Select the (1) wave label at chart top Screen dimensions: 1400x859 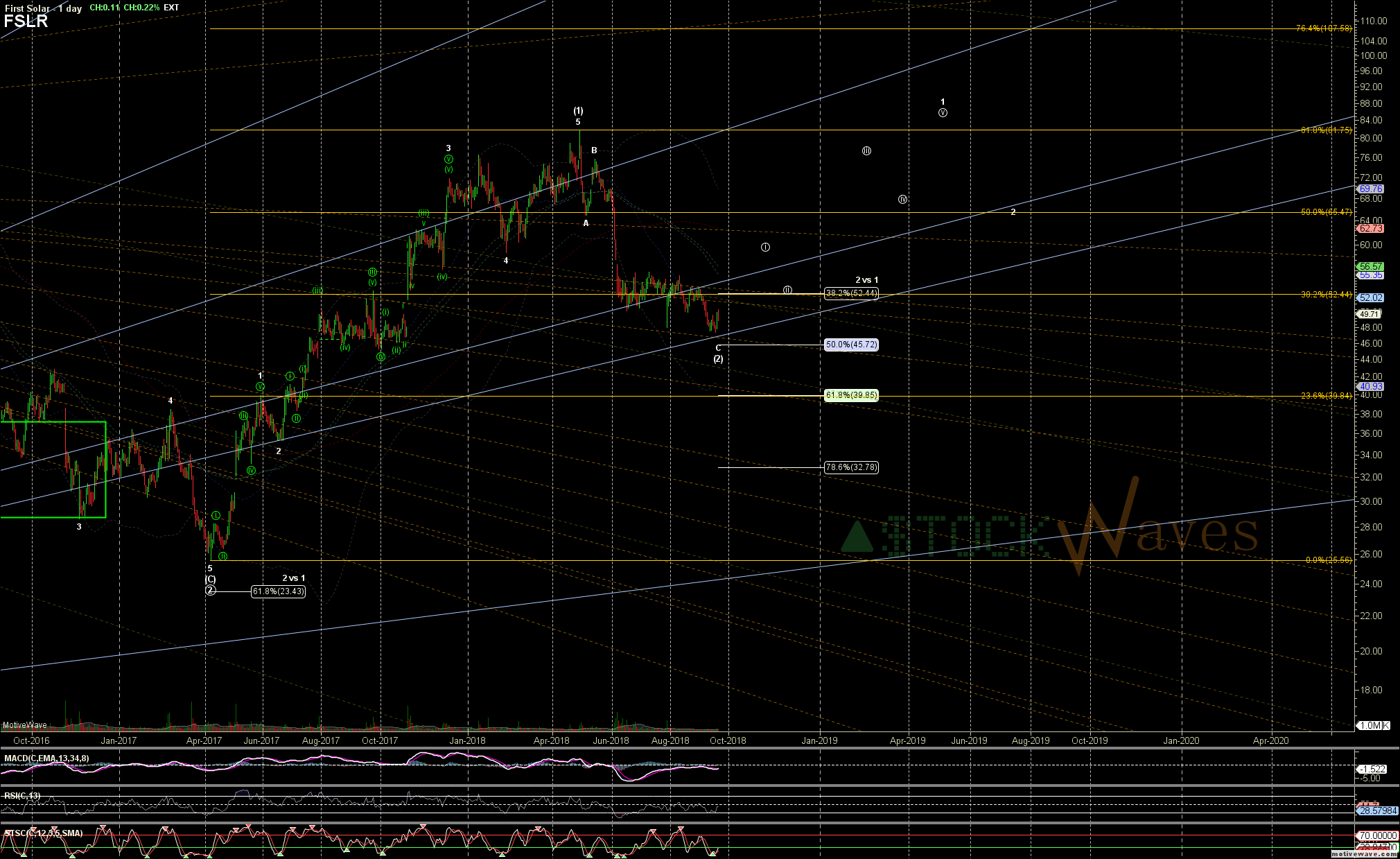[578, 111]
